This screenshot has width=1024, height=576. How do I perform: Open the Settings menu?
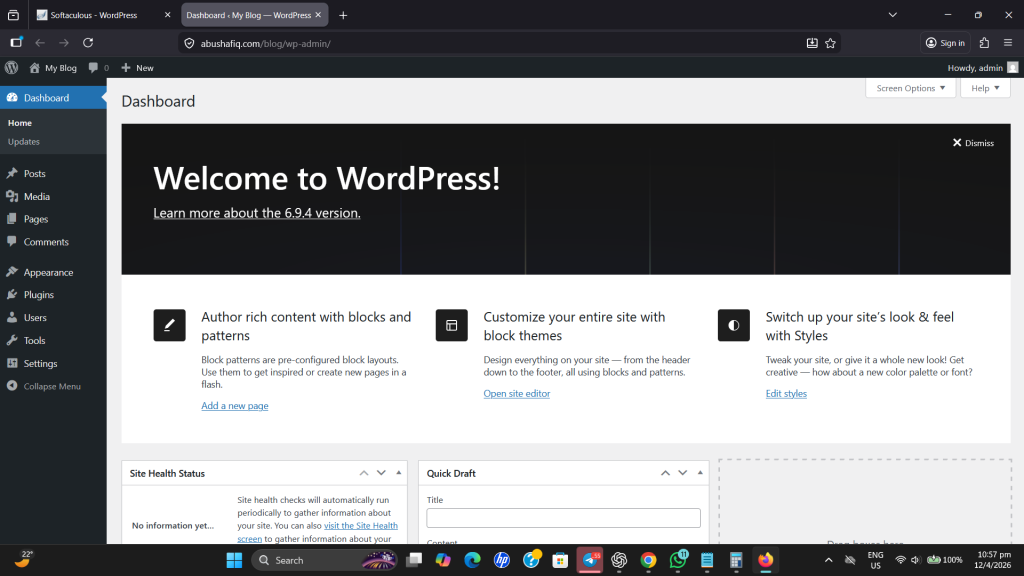coord(53,364)
